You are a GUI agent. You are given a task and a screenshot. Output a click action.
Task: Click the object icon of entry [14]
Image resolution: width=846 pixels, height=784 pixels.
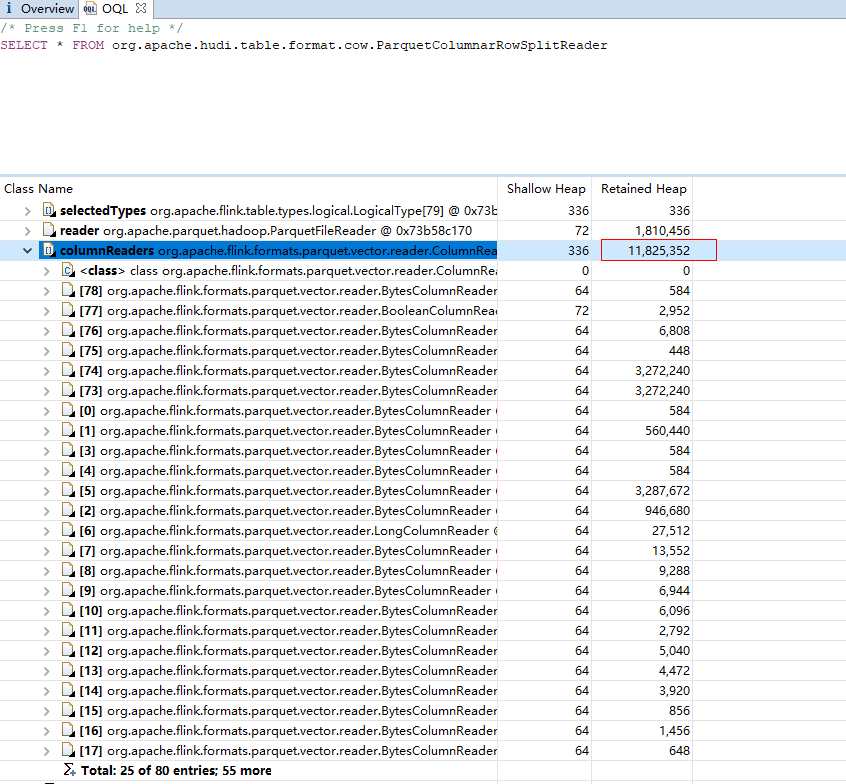pyautogui.click(x=68, y=690)
